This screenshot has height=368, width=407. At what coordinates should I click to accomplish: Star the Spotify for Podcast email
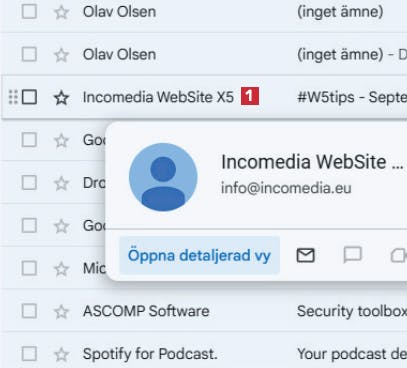[61, 354]
